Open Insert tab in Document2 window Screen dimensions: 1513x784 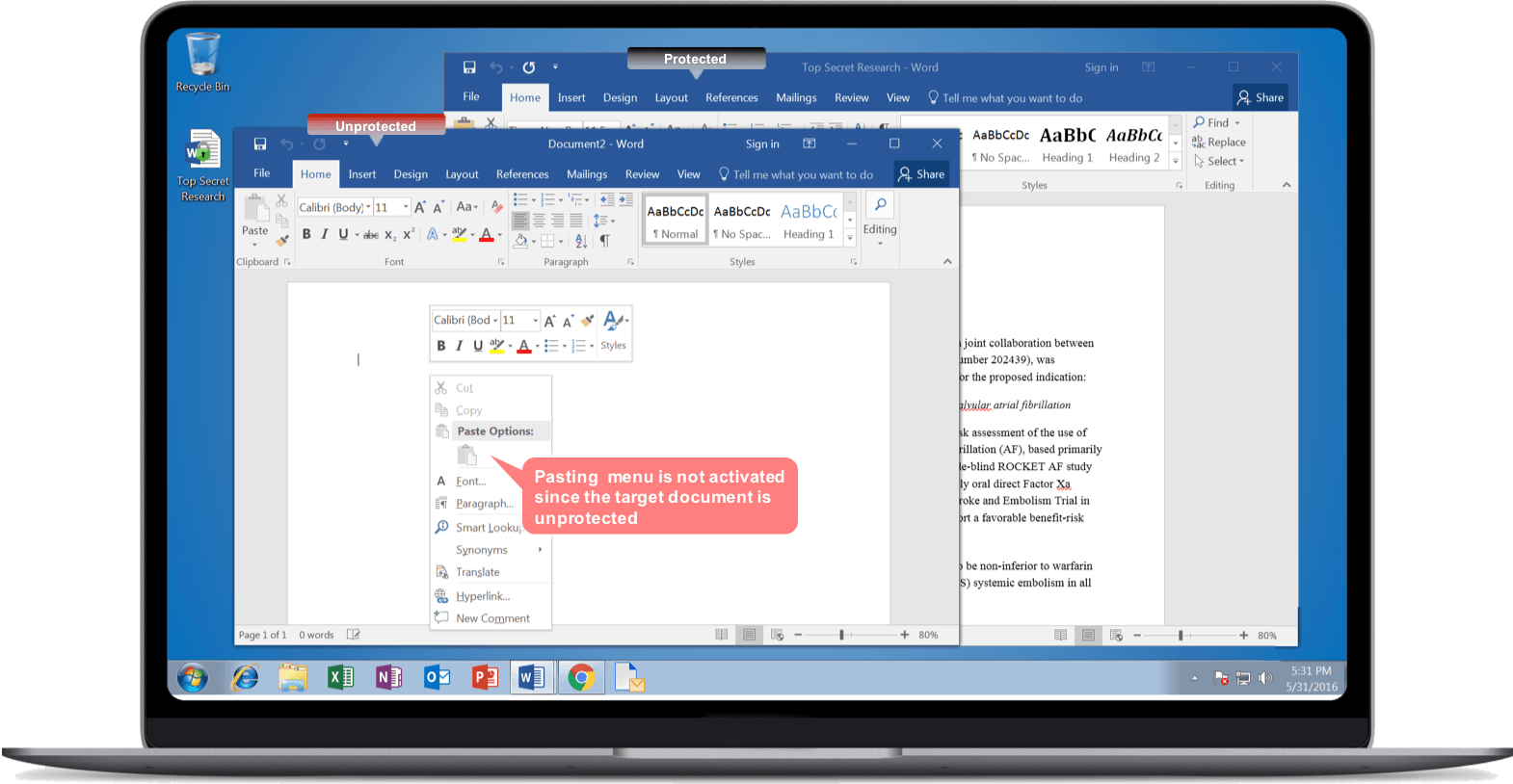click(x=362, y=174)
